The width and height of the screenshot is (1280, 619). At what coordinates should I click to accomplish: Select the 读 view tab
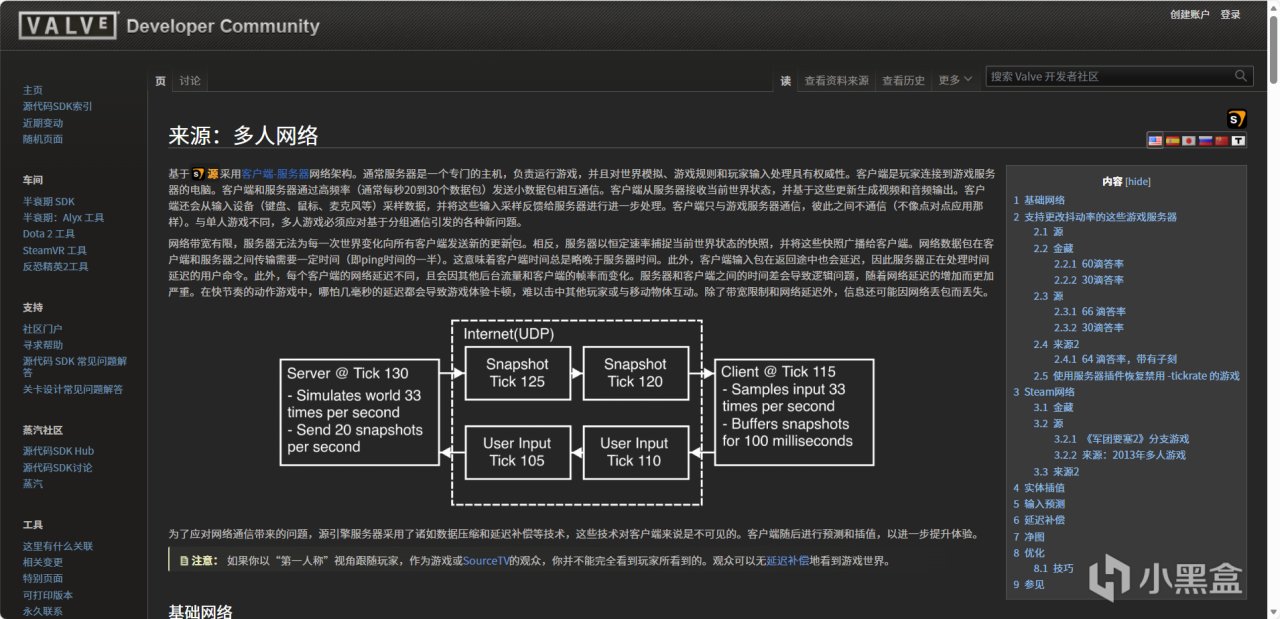tap(786, 80)
